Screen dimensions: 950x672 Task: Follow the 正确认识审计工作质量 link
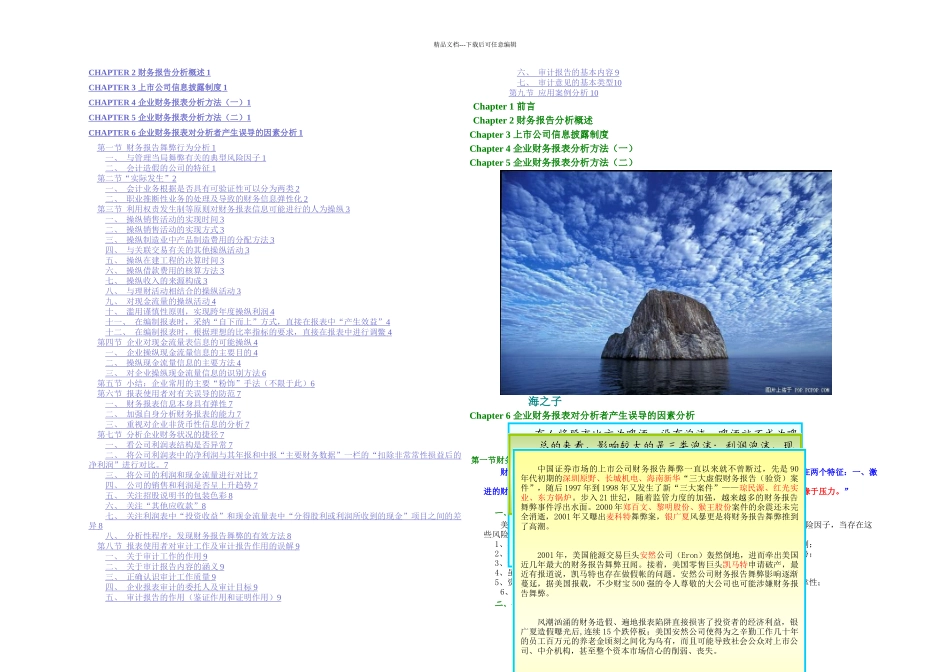pos(161,577)
